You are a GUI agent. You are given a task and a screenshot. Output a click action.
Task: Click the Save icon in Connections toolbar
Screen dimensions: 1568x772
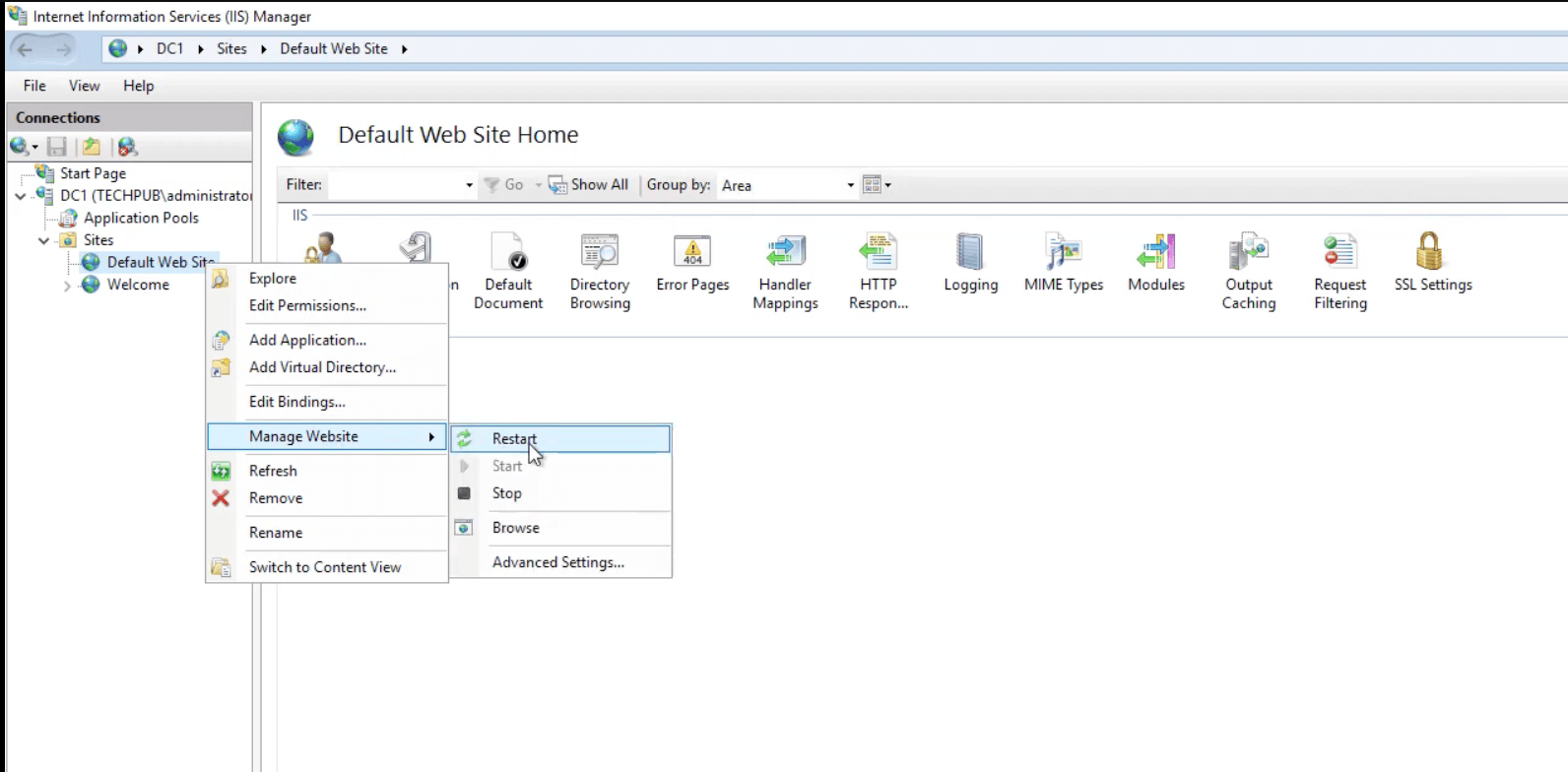pos(57,147)
